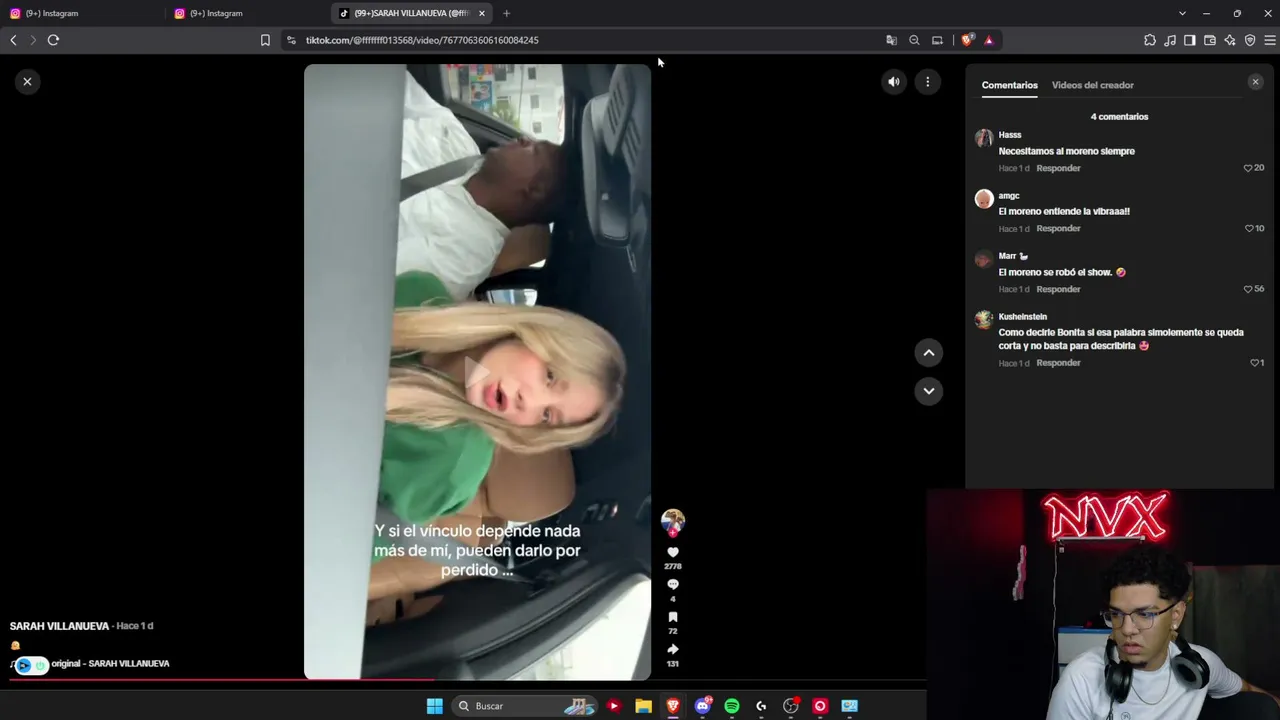Reply to Kusheinstein's comment

(1058, 363)
